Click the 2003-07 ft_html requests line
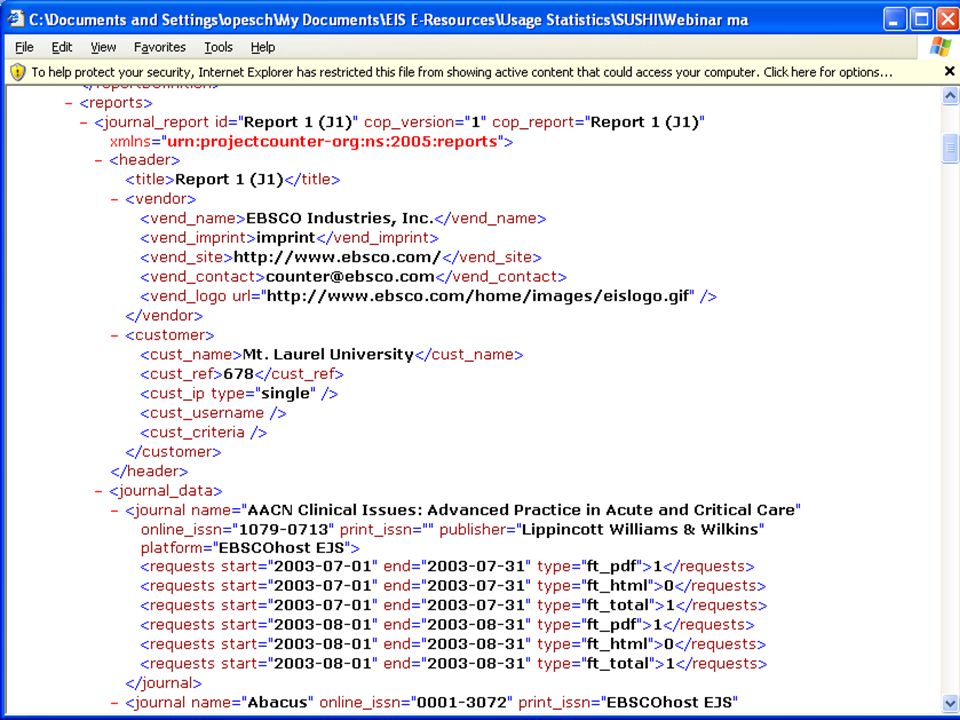This screenshot has height=720, width=960. [x=453, y=586]
